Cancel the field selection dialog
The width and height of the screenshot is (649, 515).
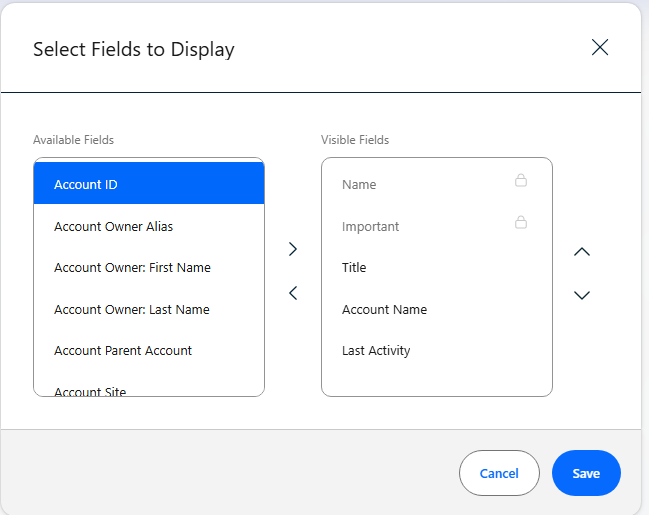(499, 473)
